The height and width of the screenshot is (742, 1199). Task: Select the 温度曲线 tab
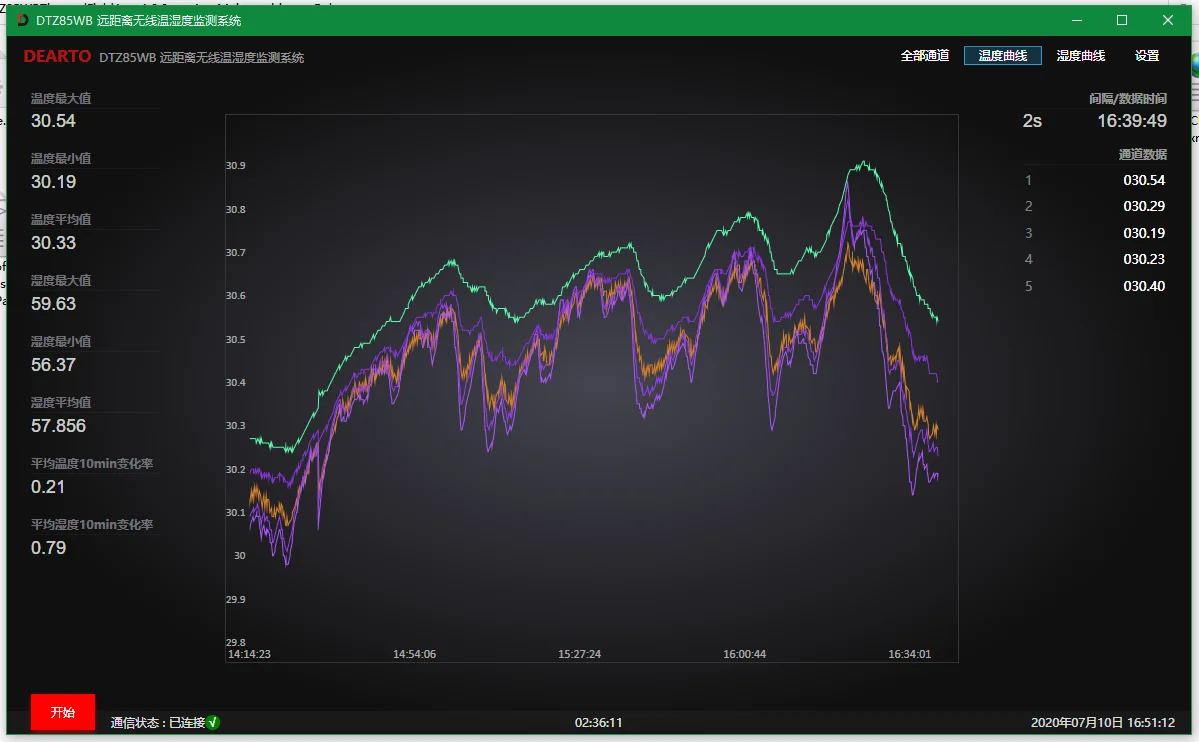tap(1002, 56)
